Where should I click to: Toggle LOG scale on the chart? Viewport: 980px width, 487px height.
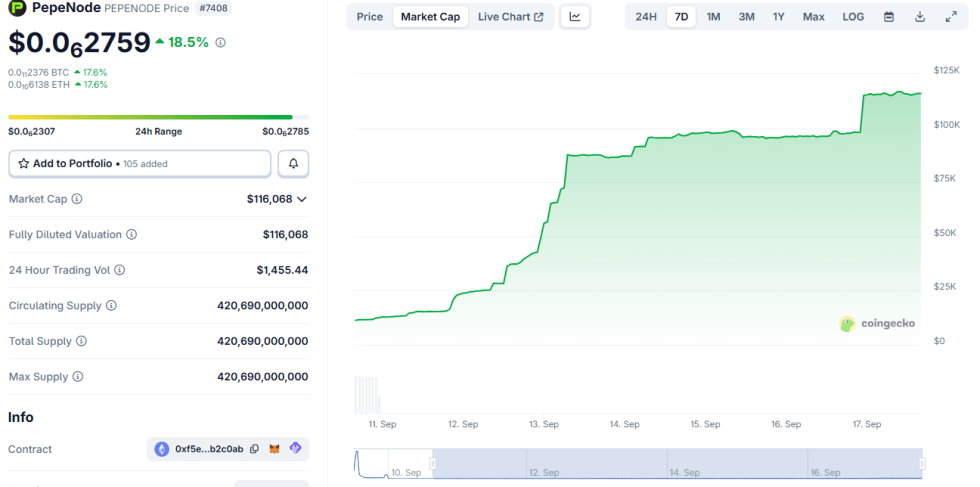pyautogui.click(x=853, y=17)
